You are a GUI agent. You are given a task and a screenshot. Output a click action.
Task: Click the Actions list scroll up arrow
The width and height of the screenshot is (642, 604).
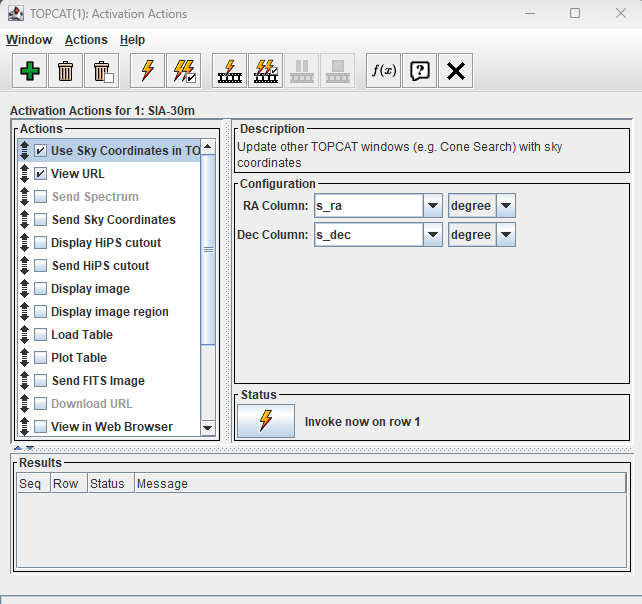point(208,147)
